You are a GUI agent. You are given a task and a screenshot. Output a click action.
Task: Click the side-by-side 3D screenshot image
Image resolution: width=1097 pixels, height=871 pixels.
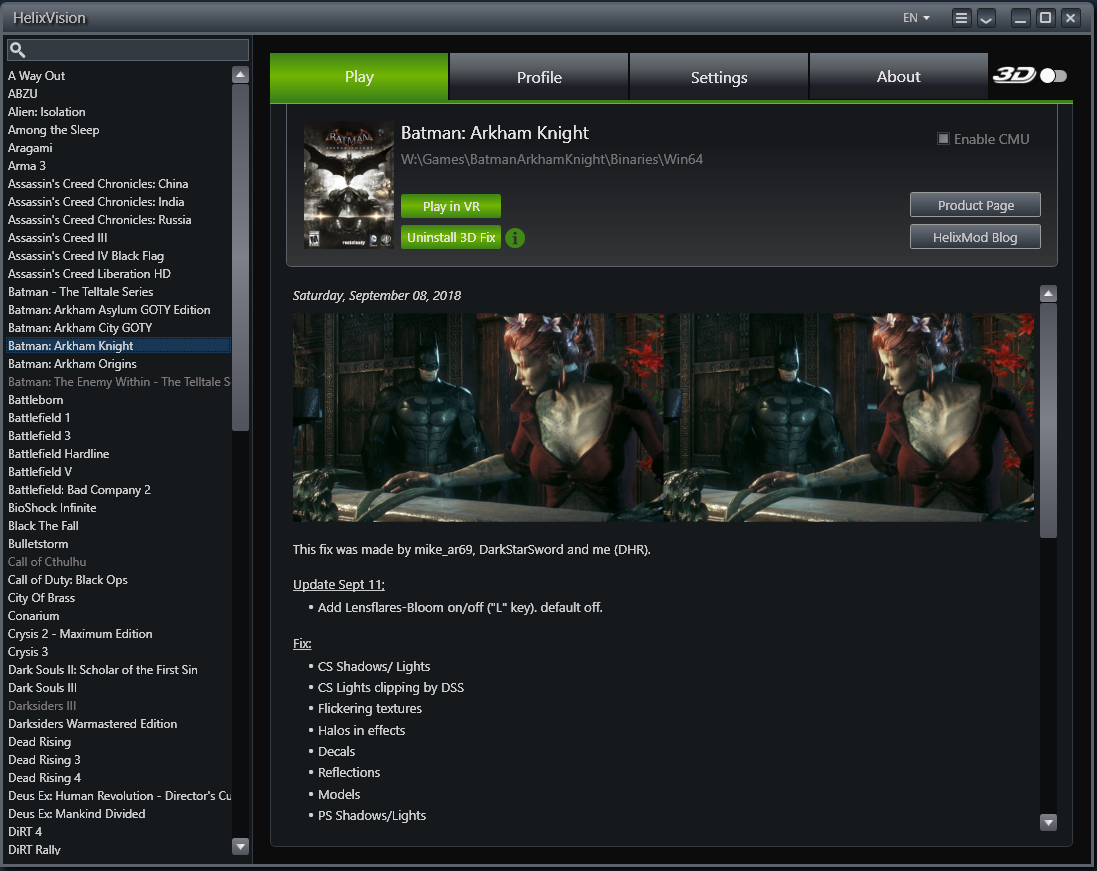(663, 417)
